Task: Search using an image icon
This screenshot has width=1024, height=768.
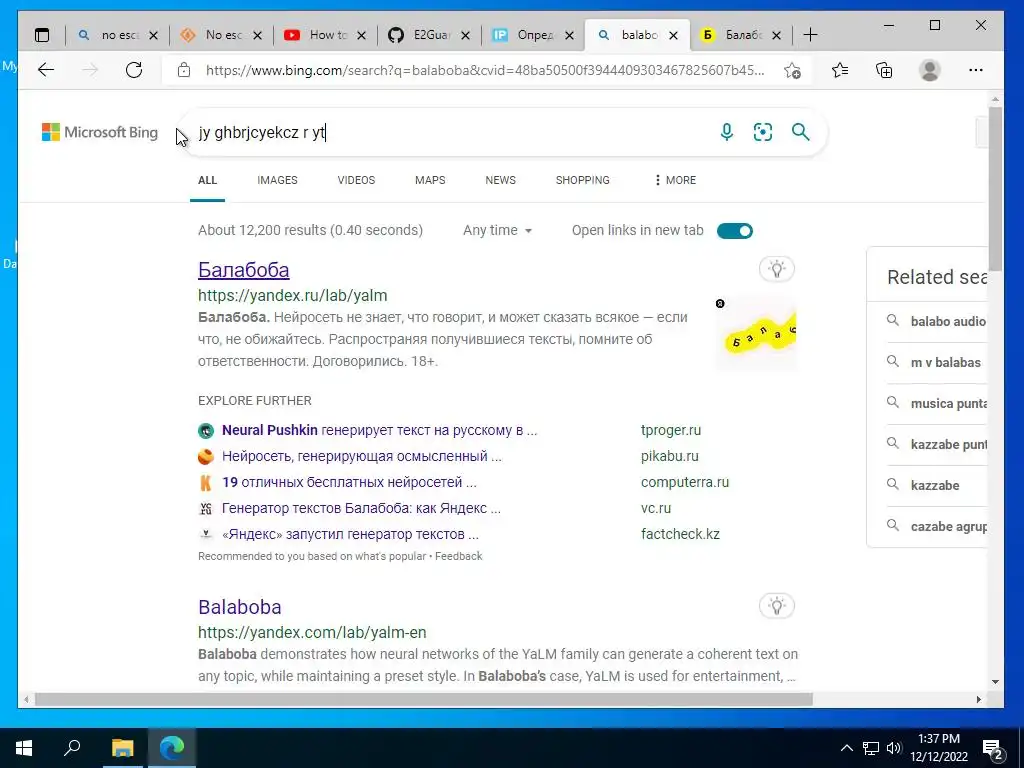Action: click(x=763, y=132)
